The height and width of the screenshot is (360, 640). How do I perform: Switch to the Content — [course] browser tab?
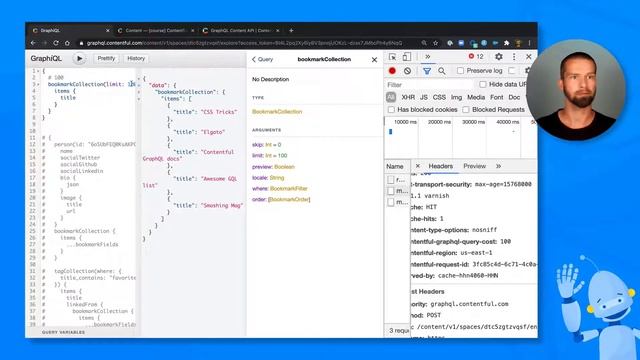tap(155, 30)
